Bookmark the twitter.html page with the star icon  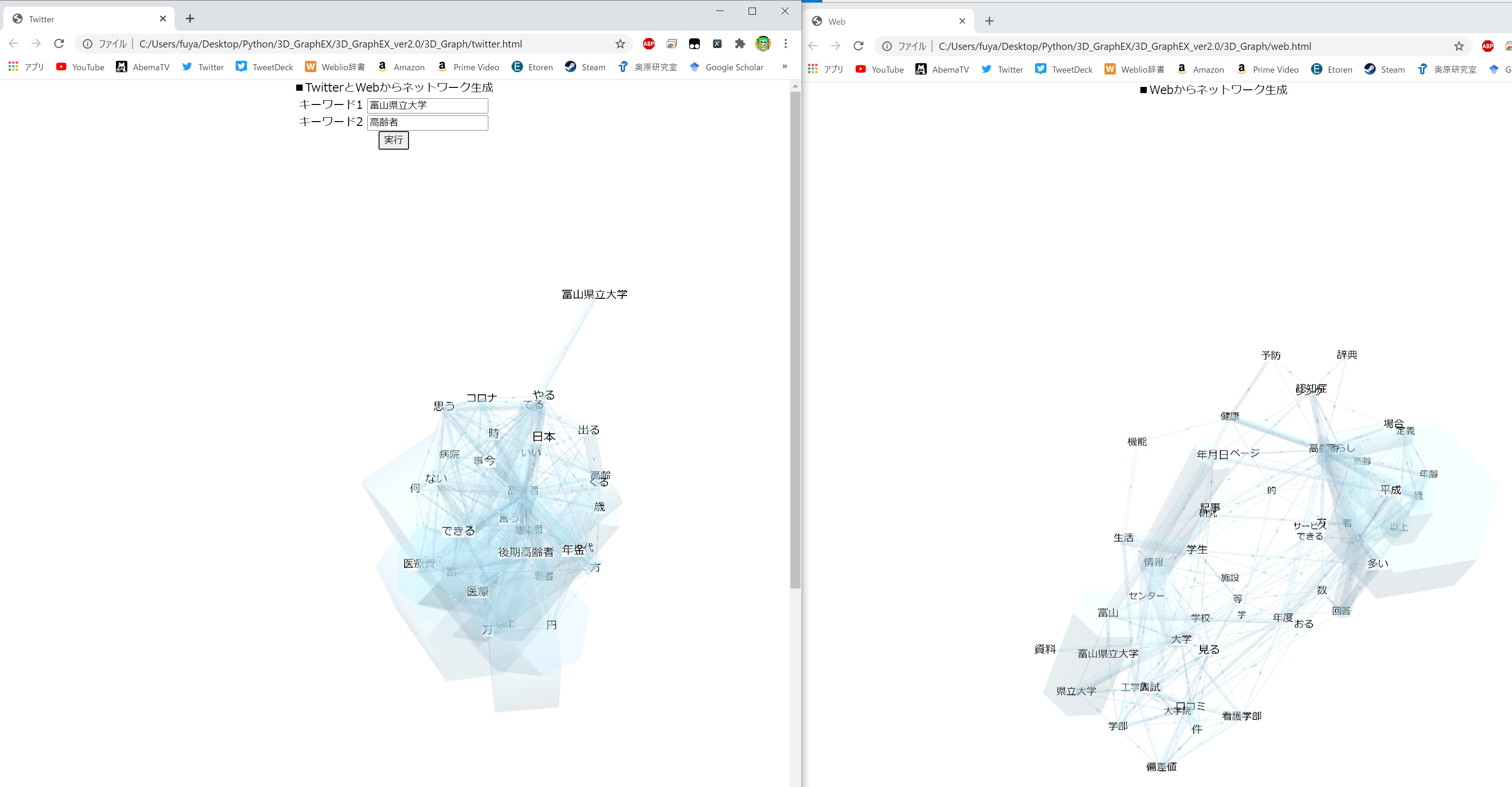point(620,44)
